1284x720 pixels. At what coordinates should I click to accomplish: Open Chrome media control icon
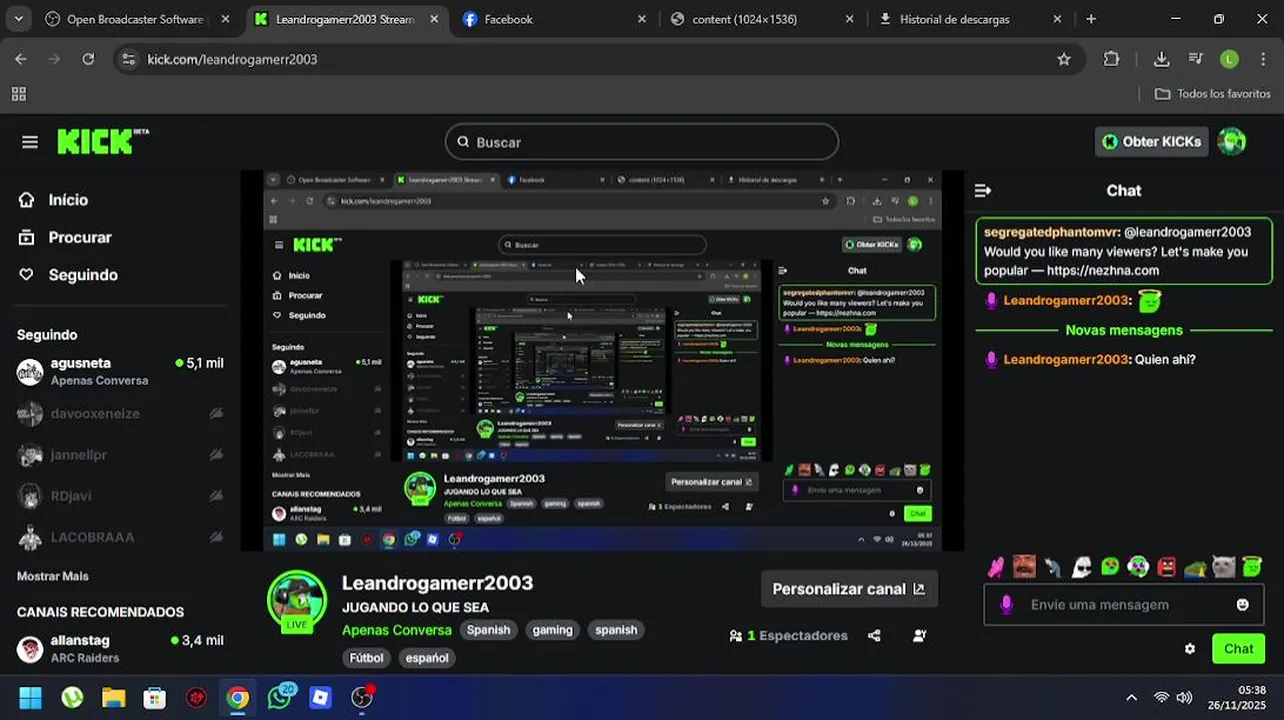pyautogui.click(x=1196, y=59)
